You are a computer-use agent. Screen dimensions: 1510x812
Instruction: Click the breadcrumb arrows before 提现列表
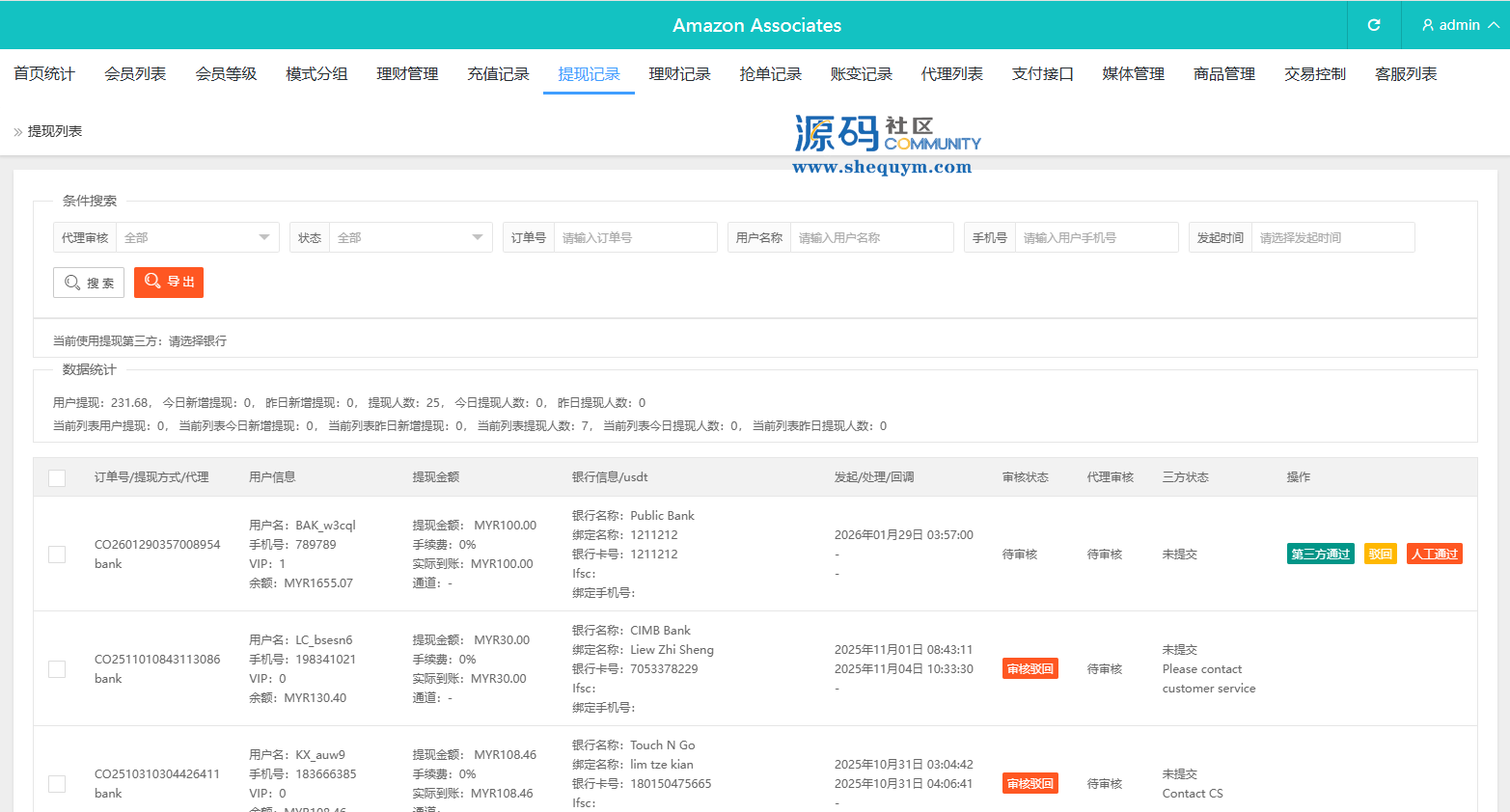tap(17, 132)
